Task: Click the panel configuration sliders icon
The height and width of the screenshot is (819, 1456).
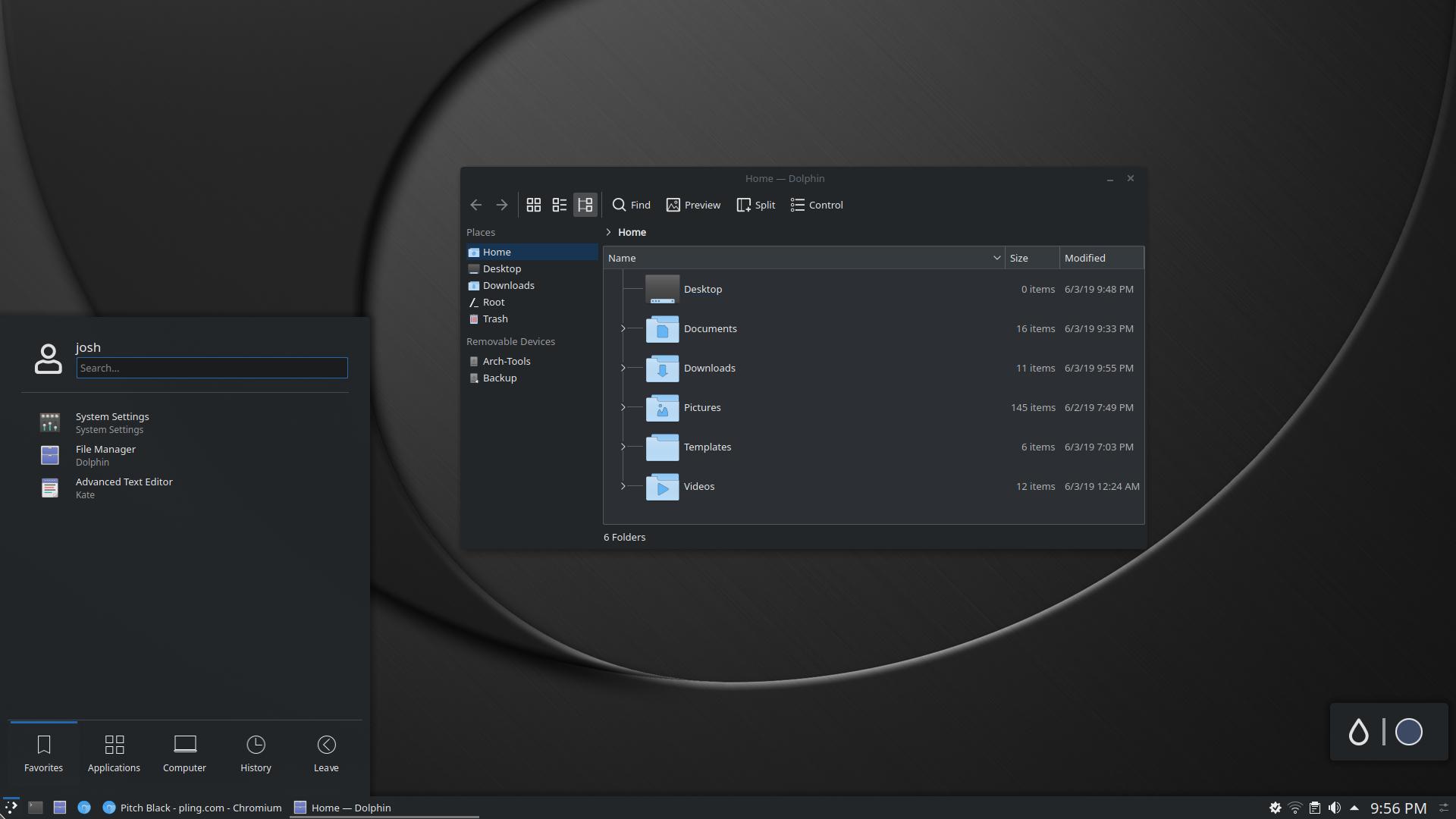Action: (x=1444, y=808)
